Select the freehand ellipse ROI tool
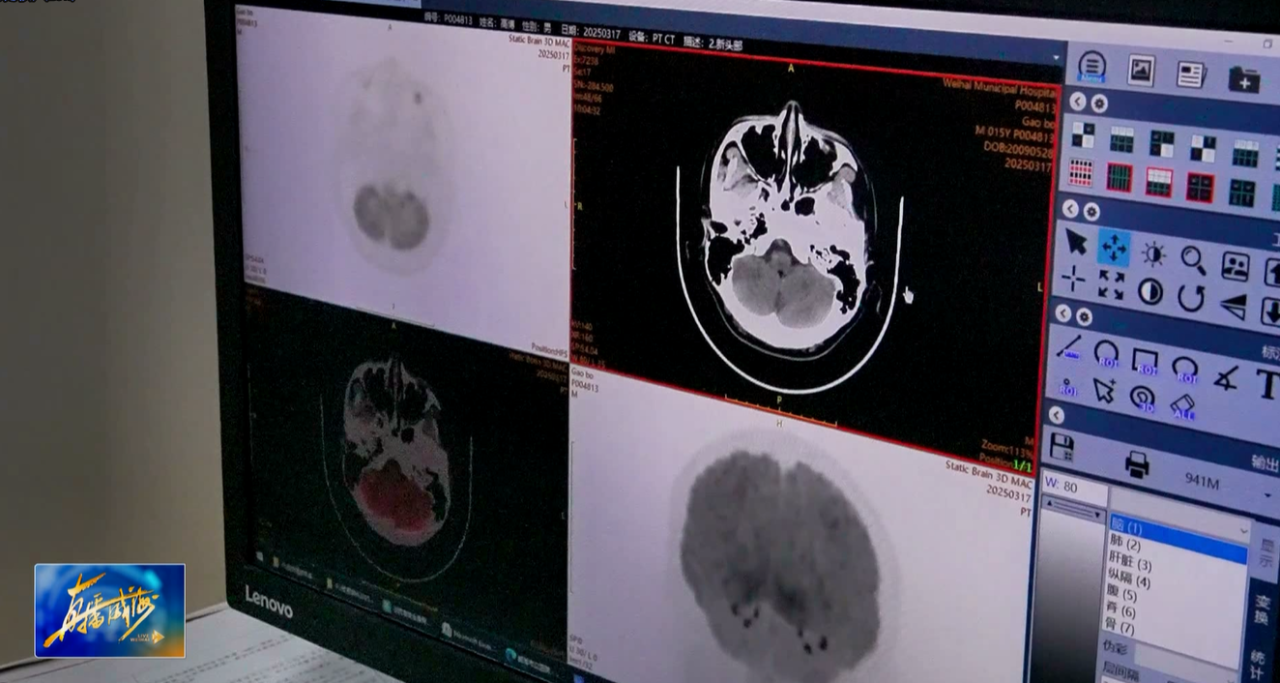 coord(1185,369)
